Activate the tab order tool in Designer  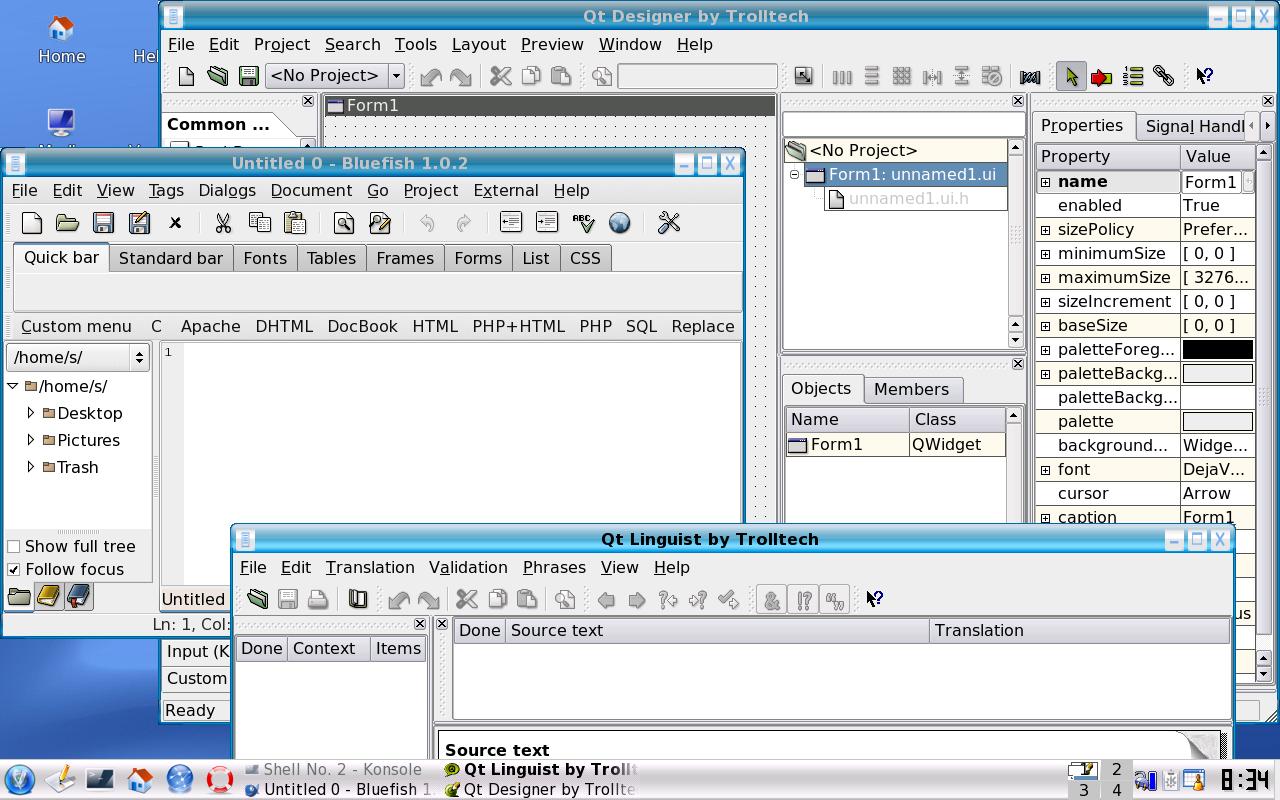click(1133, 76)
